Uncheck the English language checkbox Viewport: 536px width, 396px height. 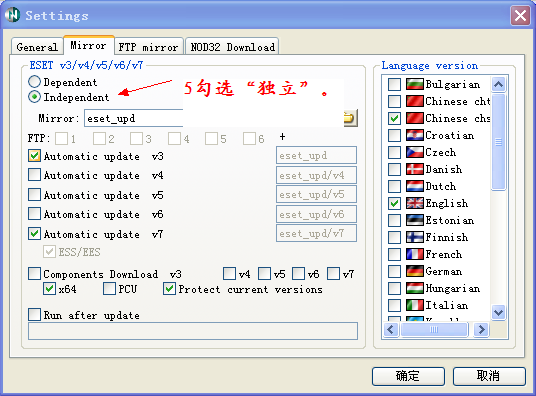(394, 203)
